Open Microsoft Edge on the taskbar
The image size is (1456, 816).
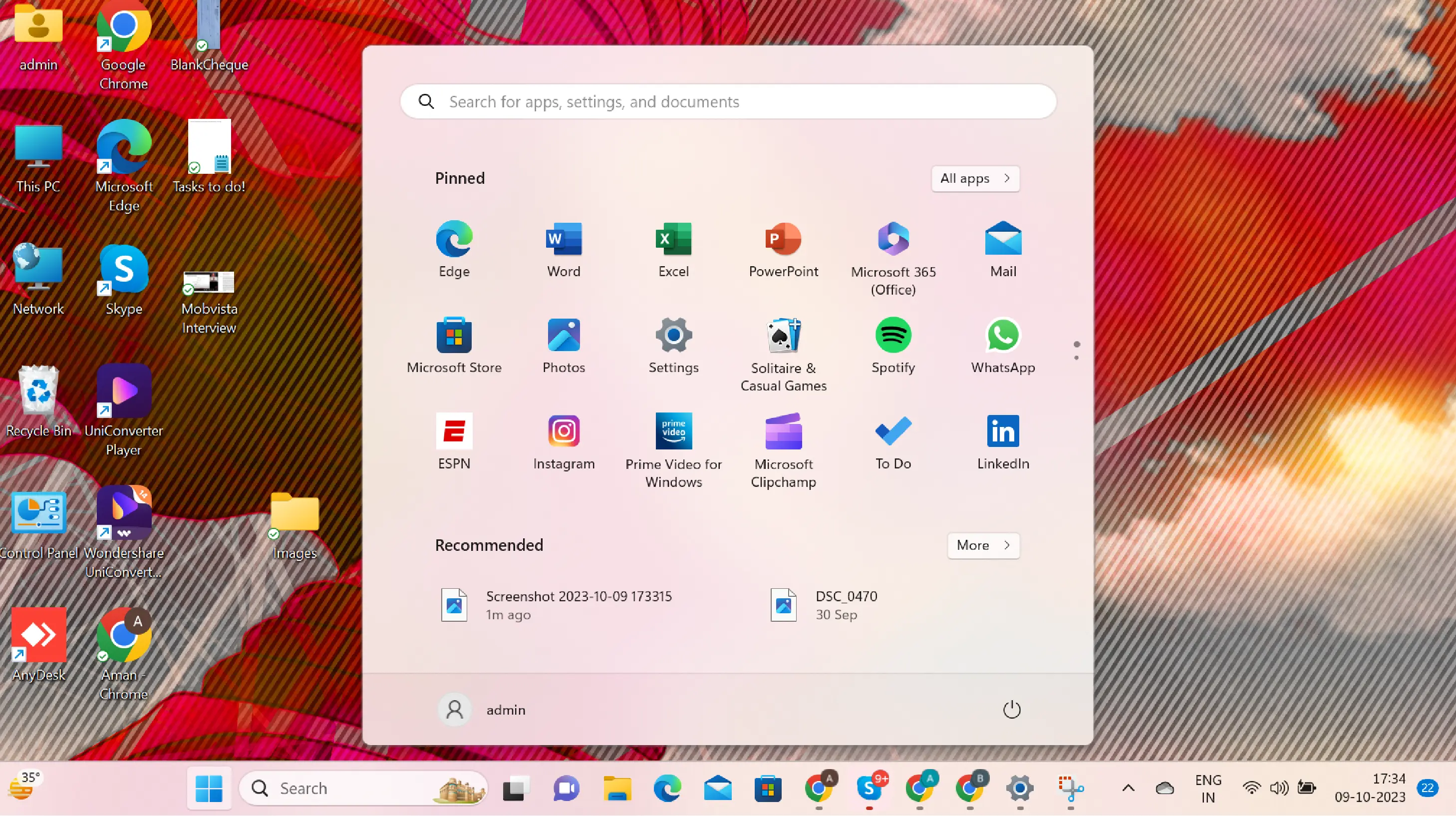click(x=667, y=789)
